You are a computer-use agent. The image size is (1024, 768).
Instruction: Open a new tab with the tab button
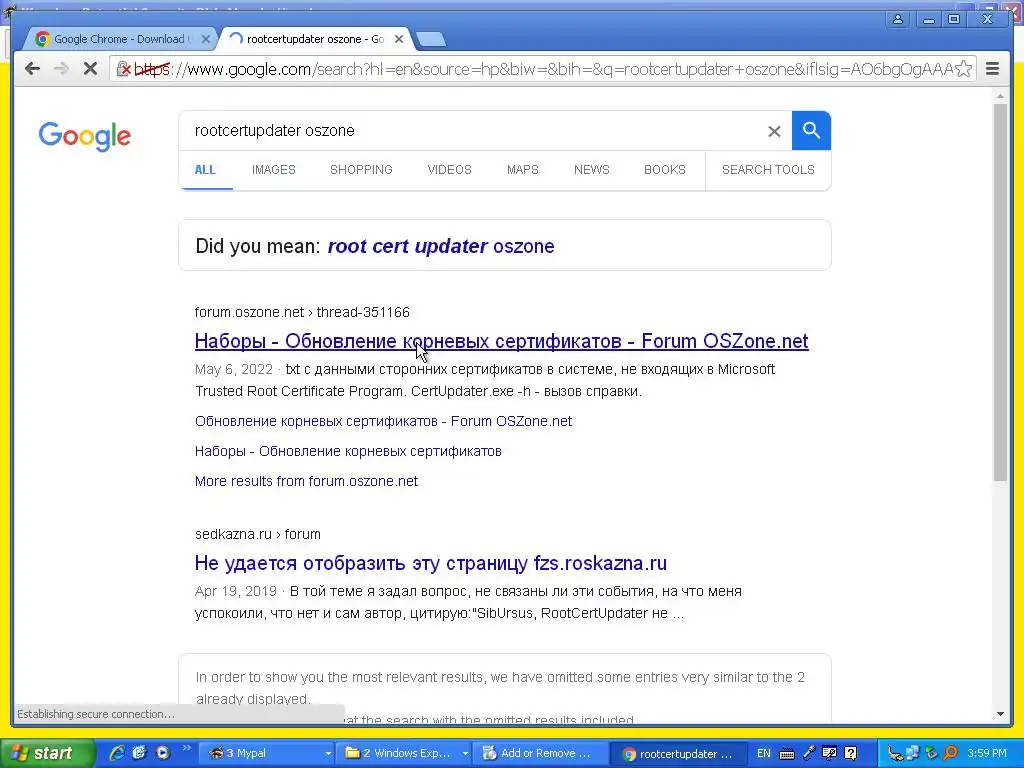click(430, 40)
